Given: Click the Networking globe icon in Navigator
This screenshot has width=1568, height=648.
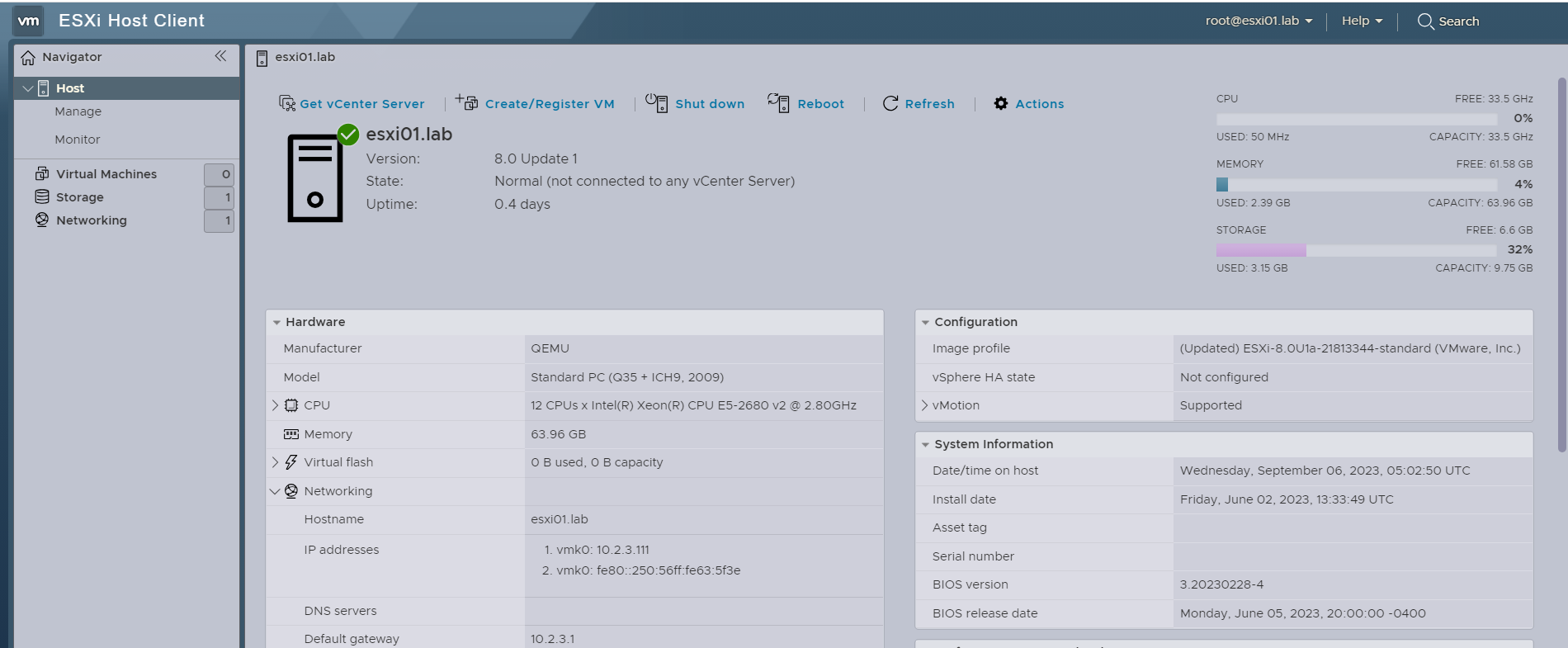Looking at the screenshot, I should 42,220.
